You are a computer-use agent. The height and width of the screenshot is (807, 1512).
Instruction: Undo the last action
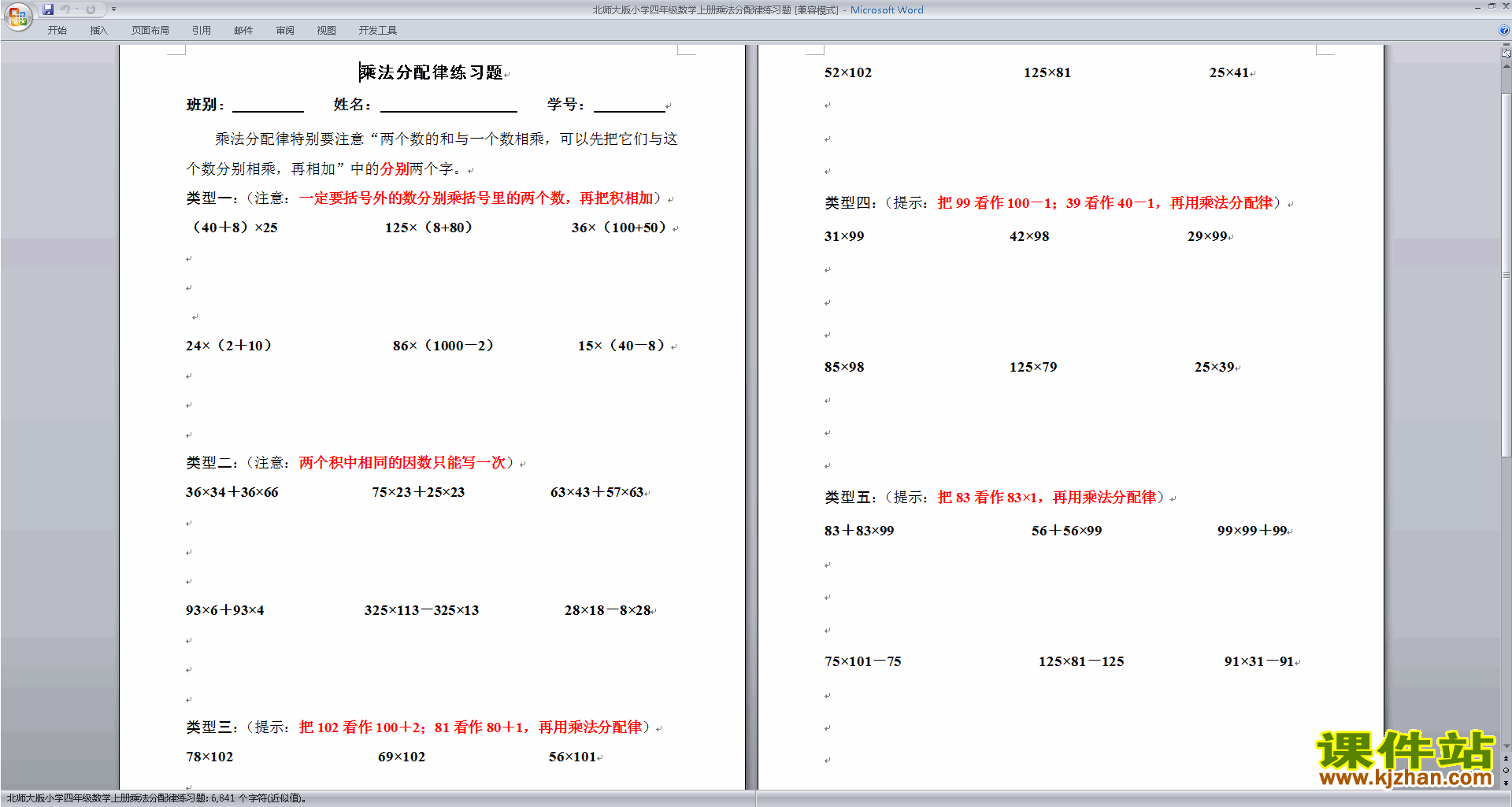coord(65,9)
